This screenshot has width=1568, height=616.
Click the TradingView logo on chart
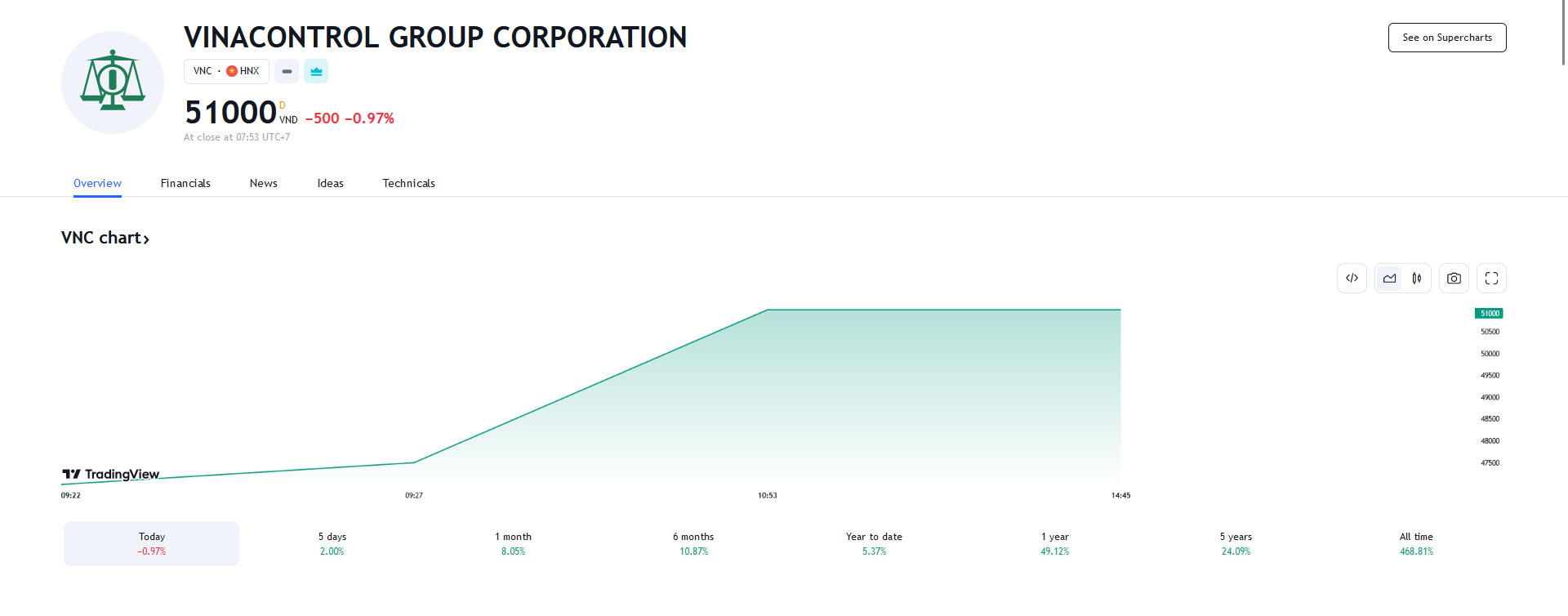[111, 475]
